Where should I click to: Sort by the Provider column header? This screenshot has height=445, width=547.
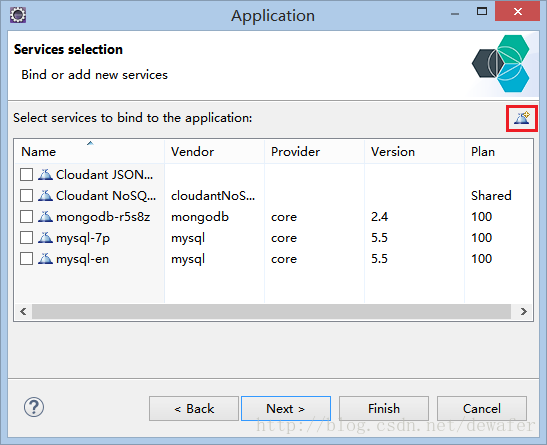tap(314, 152)
